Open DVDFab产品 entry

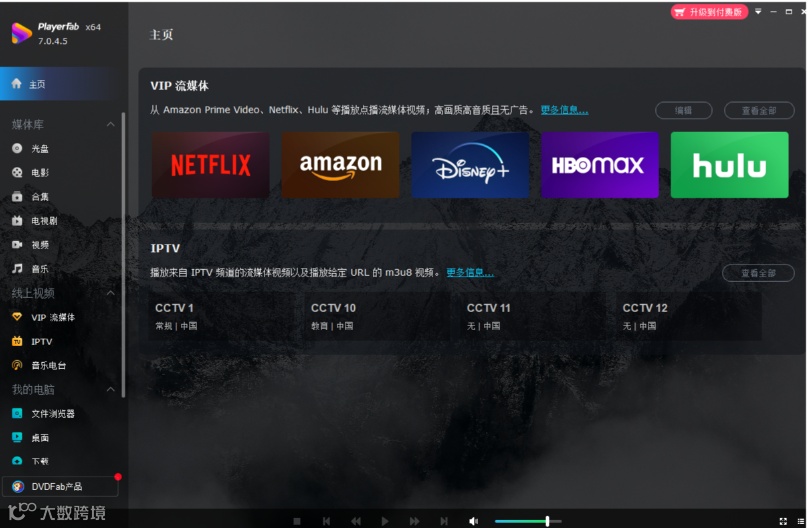click(x=60, y=486)
